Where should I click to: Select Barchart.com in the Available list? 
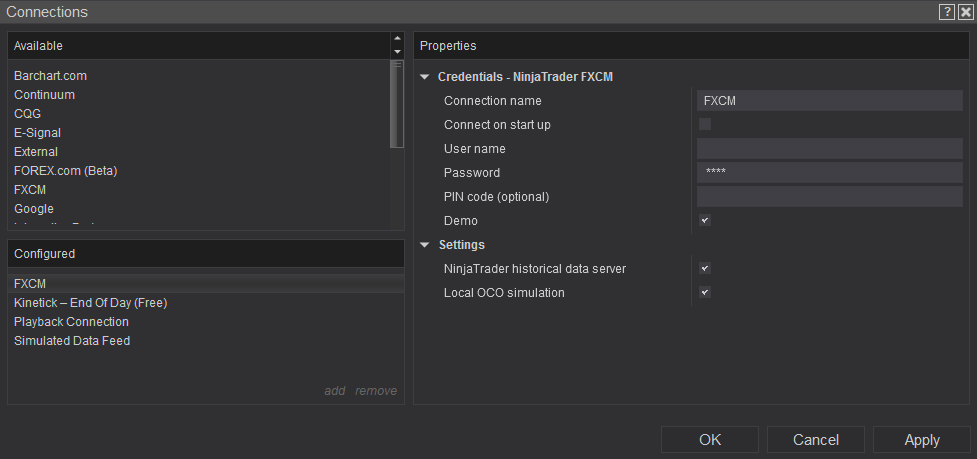pyautogui.click(x=51, y=75)
